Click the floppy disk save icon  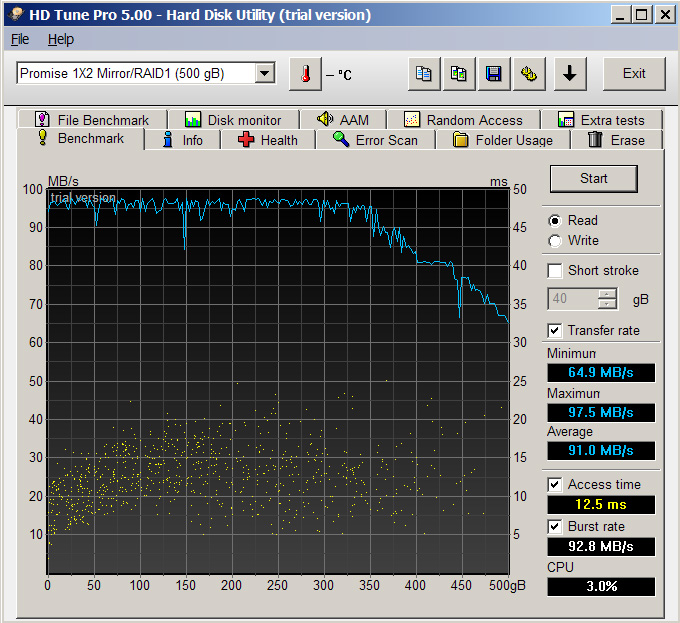tap(493, 74)
